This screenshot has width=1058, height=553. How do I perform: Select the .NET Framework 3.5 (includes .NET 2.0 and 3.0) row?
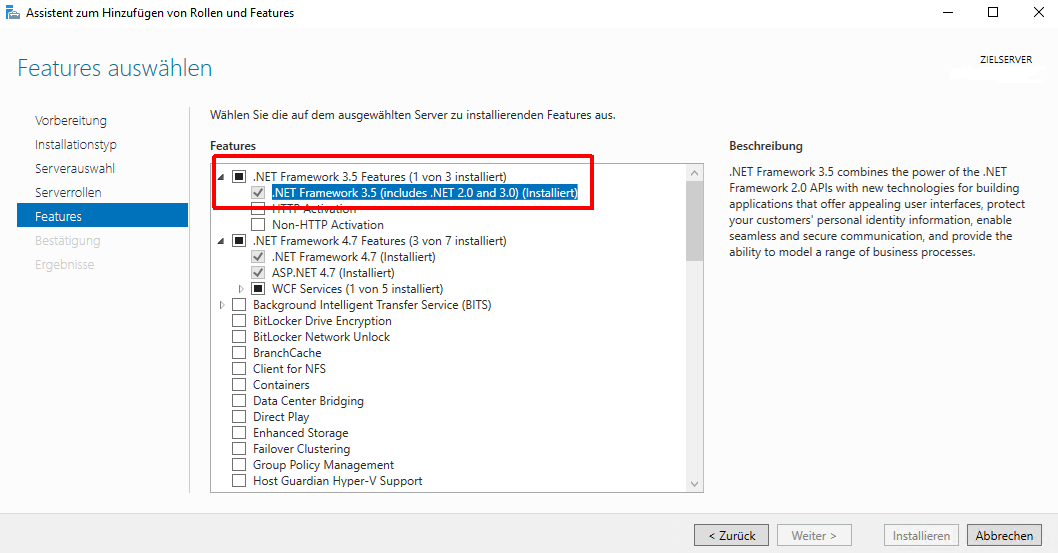[x=424, y=193]
